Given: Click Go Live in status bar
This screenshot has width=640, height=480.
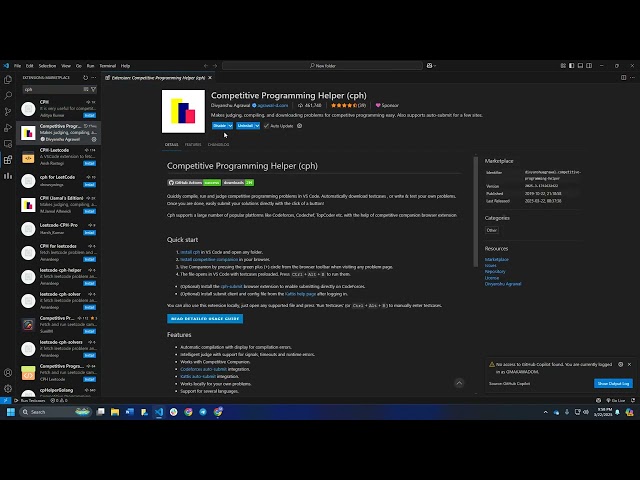Looking at the screenshot, I should coord(616,400).
